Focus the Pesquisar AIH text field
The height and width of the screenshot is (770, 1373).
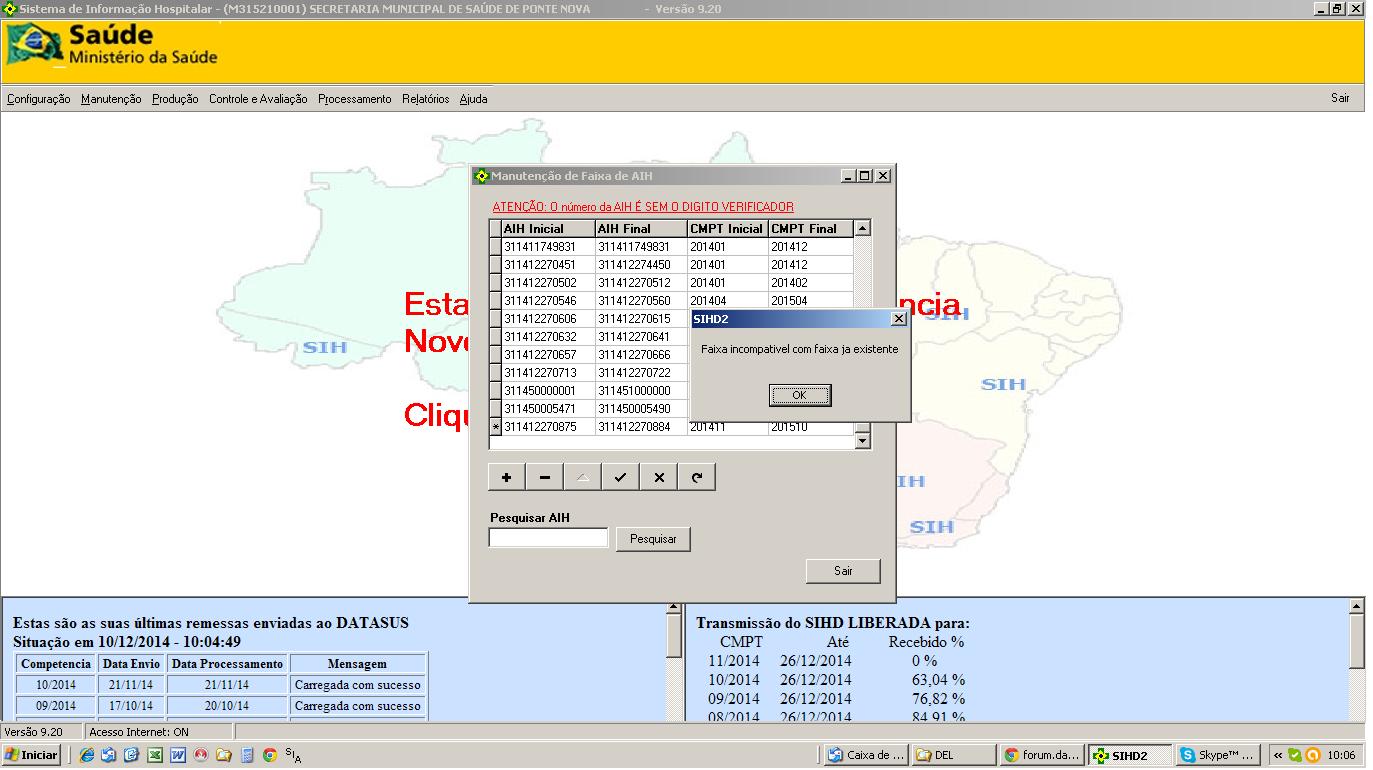[x=548, y=538]
